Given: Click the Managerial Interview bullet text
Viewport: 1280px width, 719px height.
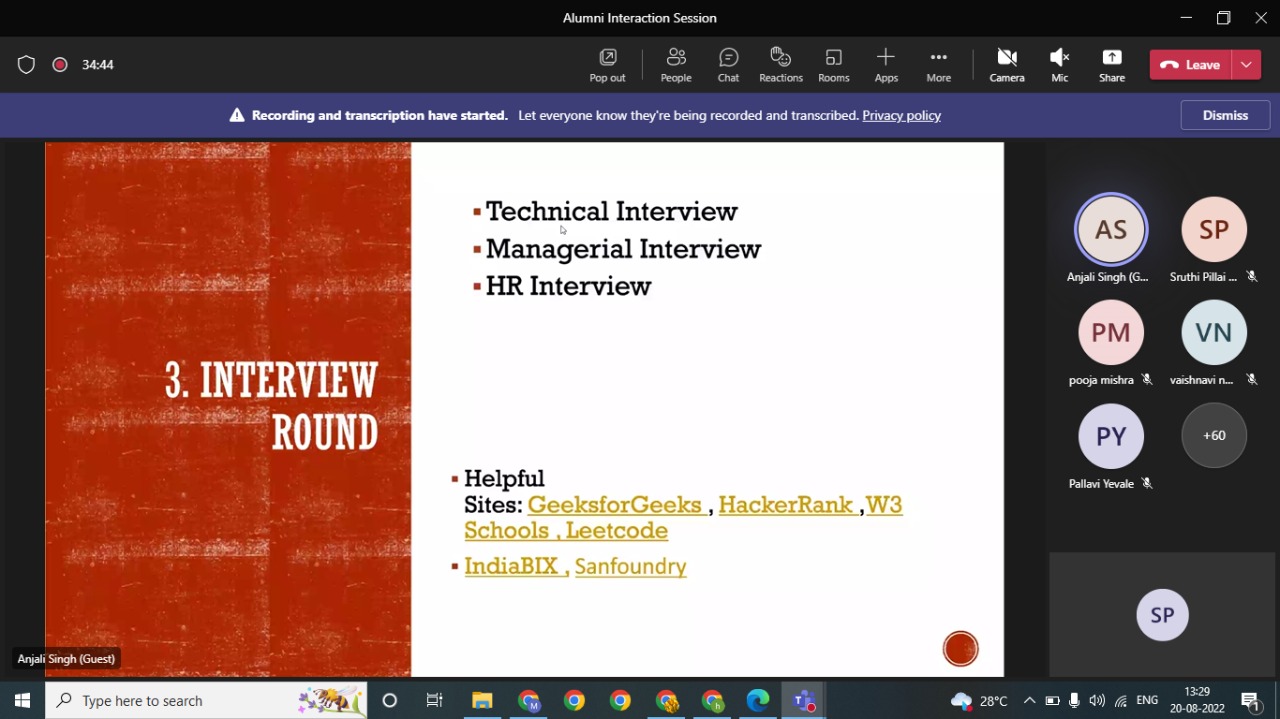Looking at the screenshot, I should click(623, 249).
